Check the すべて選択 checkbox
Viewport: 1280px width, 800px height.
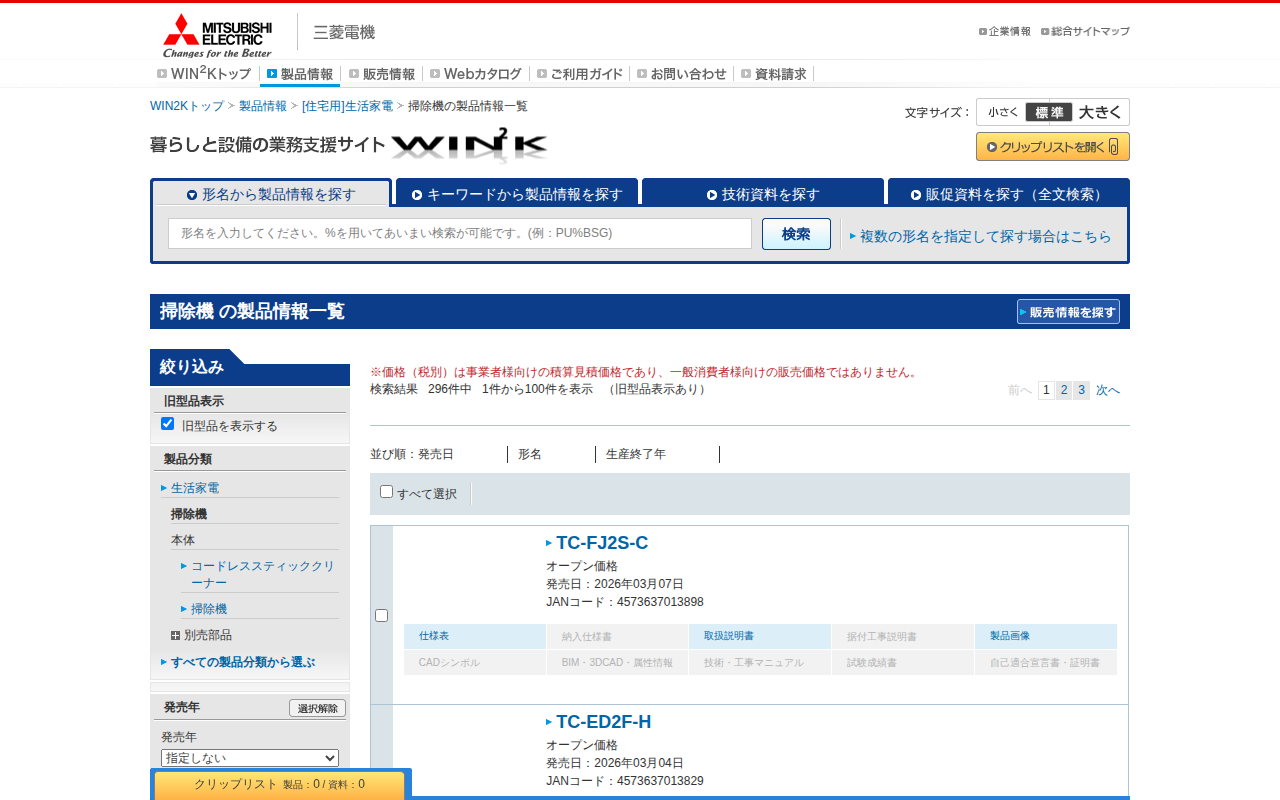pos(386,492)
